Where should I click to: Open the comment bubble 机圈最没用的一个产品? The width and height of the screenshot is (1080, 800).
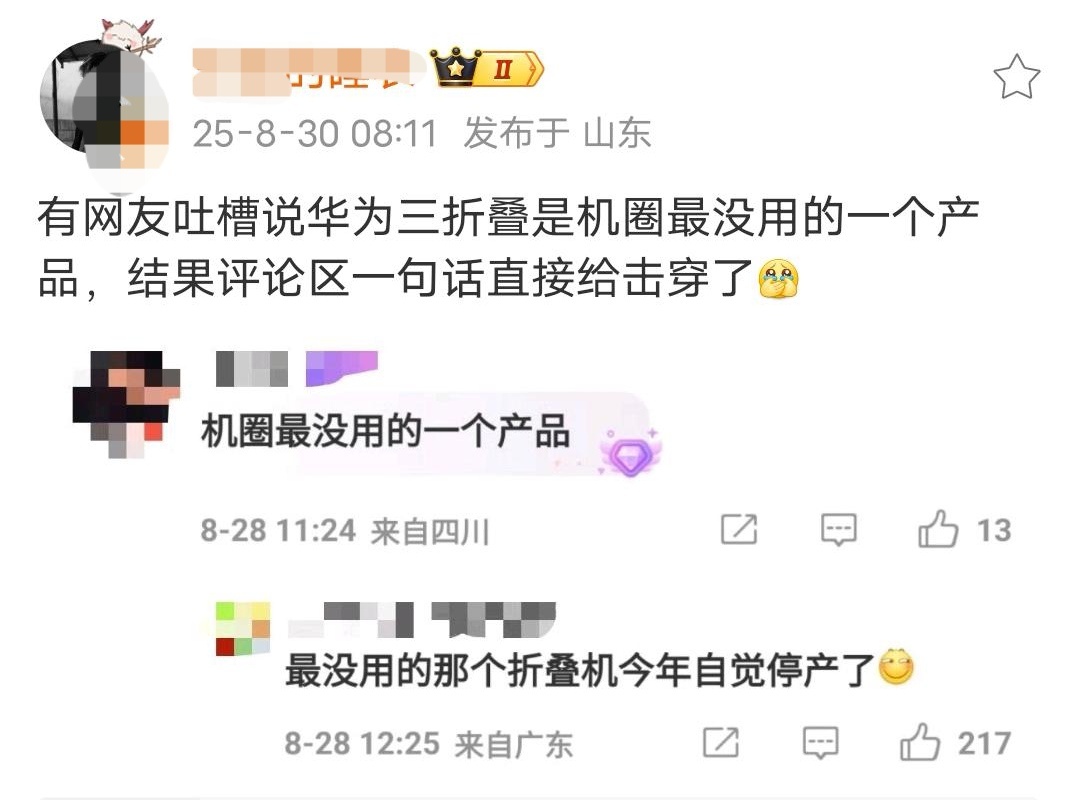pos(385,432)
